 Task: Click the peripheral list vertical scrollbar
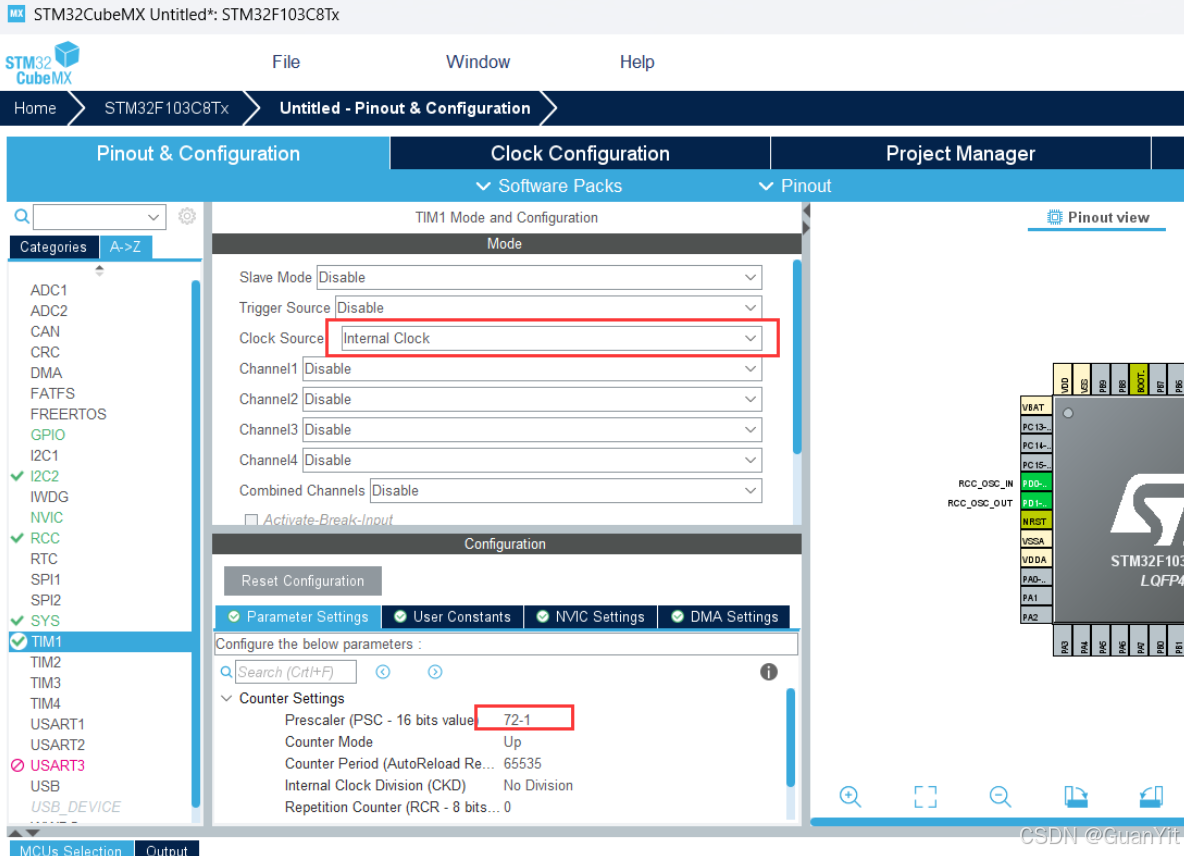[196, 543]
